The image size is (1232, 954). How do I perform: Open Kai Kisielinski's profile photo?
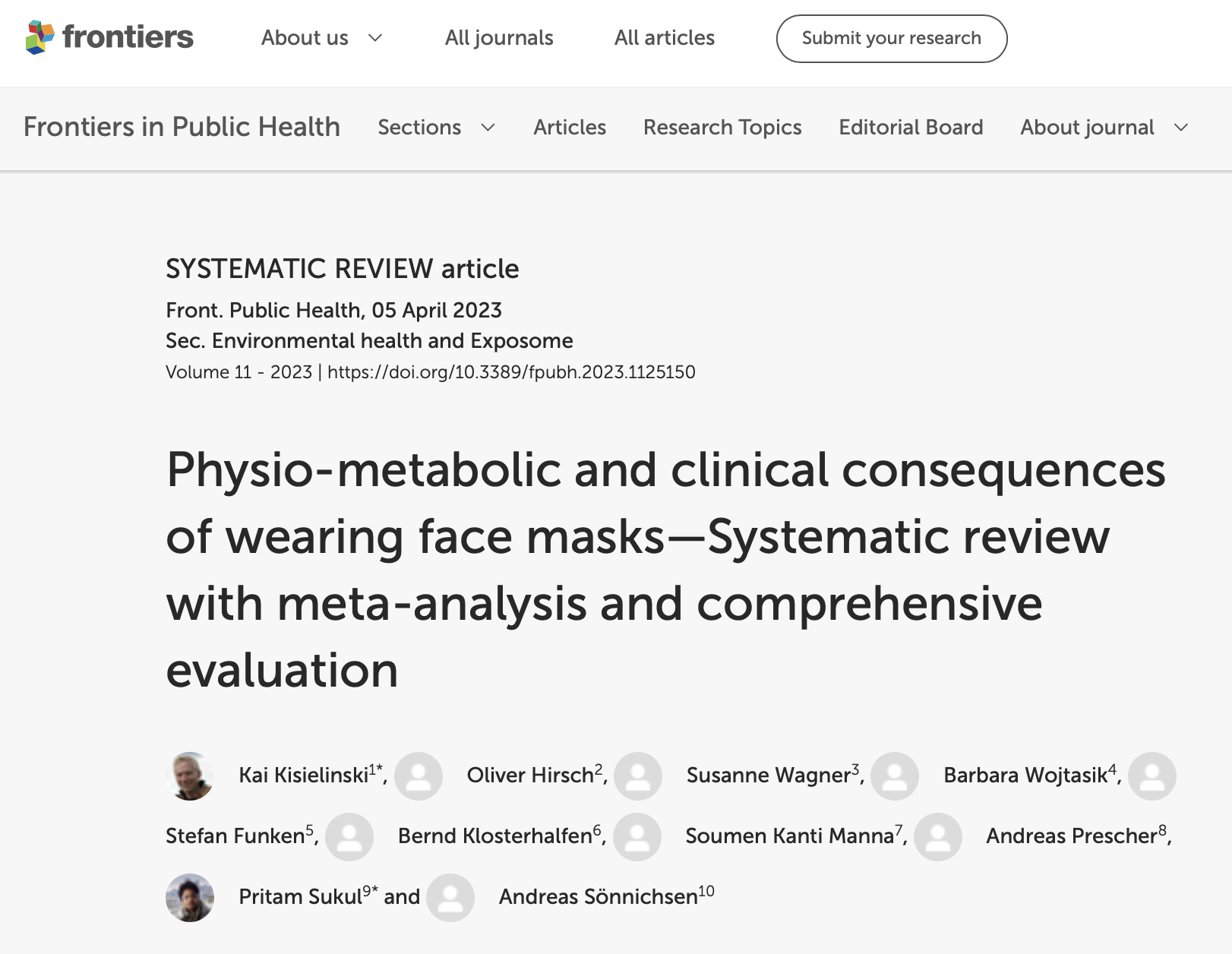pyautogui.click(x=190, y=776)
